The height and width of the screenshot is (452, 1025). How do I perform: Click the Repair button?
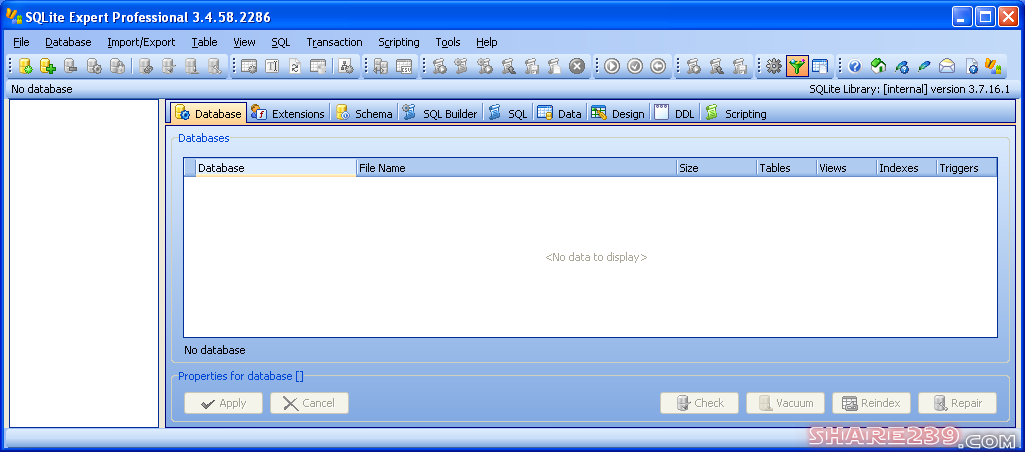coord(958,403)
